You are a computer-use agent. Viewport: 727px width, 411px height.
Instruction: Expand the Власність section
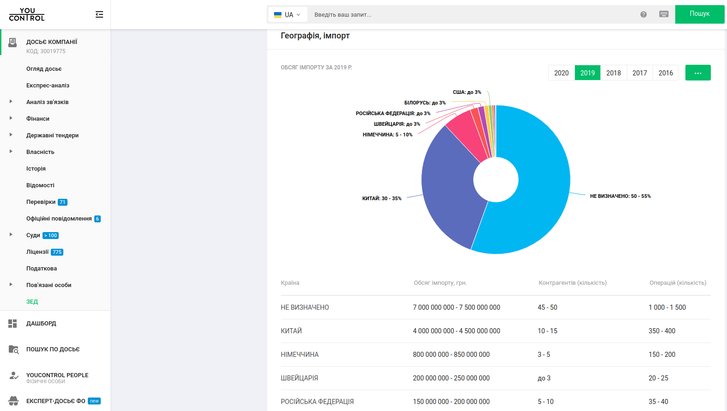click(11, 152)
